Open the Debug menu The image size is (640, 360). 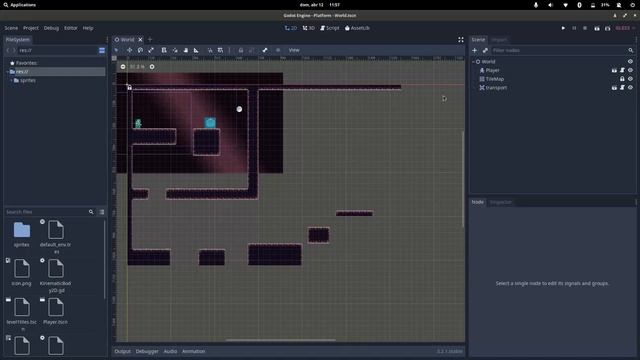pyautogui.click(x=51, y=28)
